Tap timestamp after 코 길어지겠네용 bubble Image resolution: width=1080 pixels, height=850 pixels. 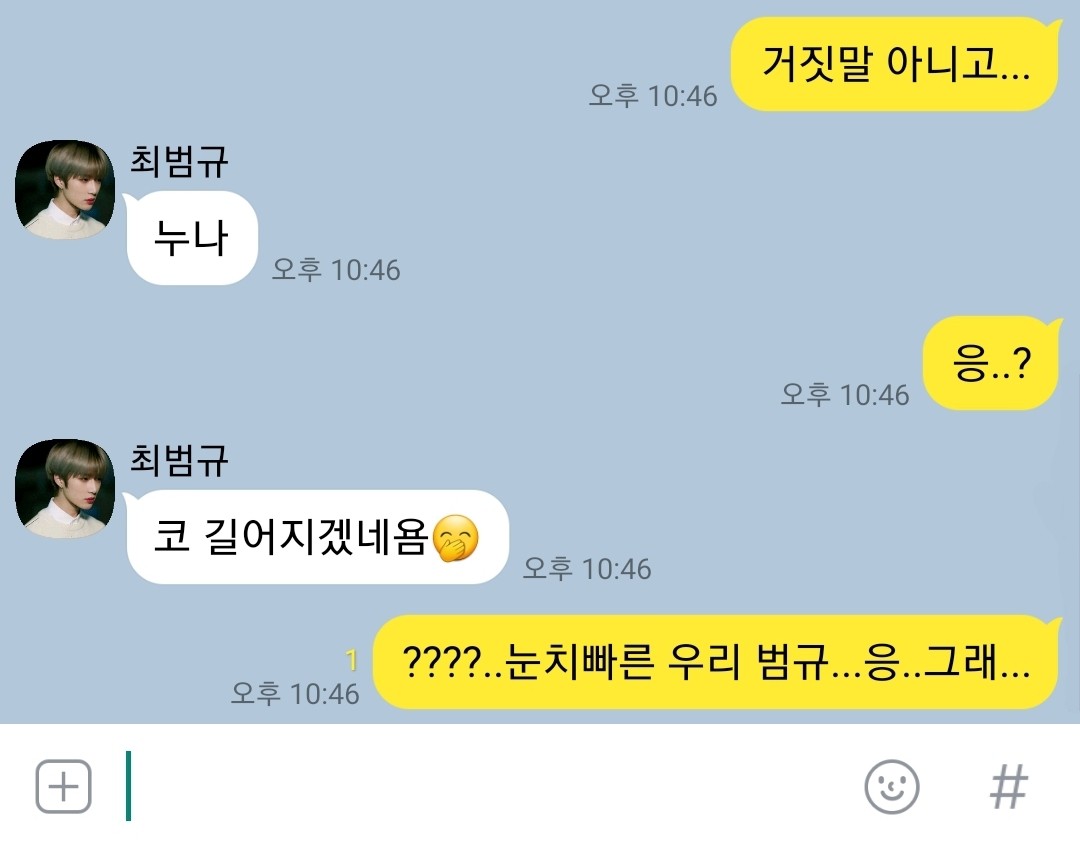click(586, 568)
